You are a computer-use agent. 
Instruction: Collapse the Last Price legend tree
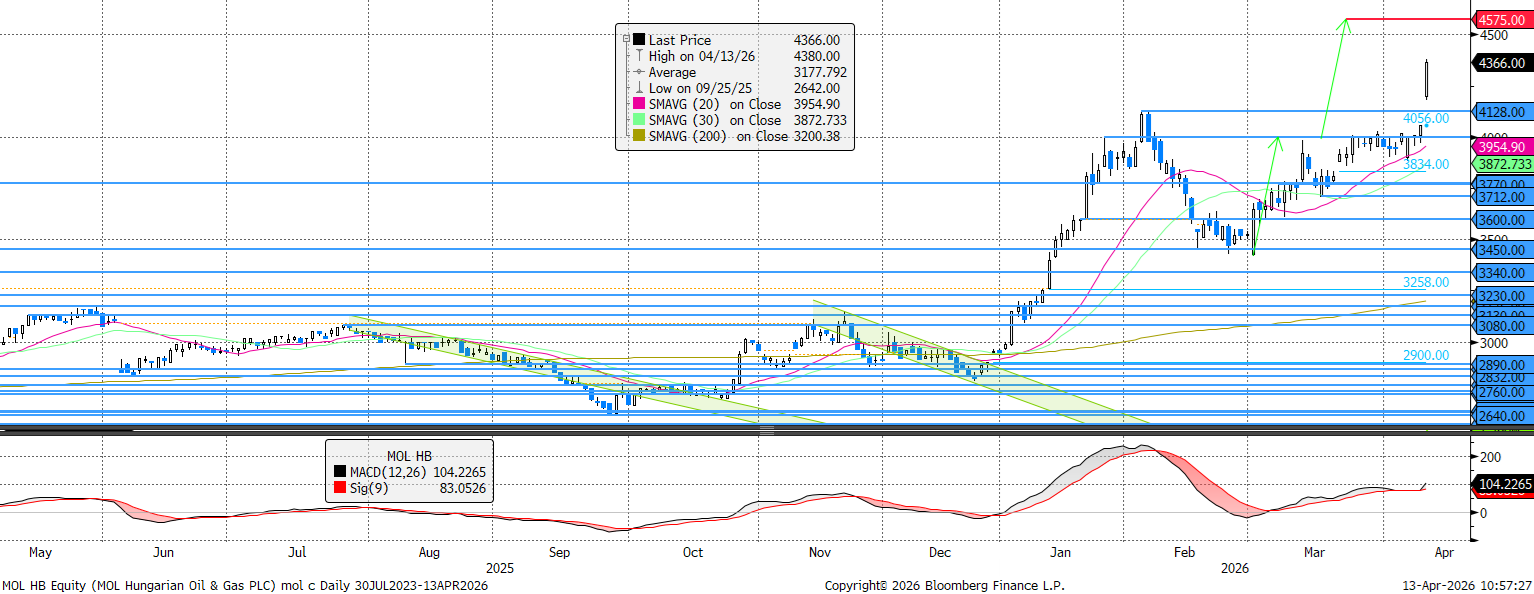[x=626, y=40]
